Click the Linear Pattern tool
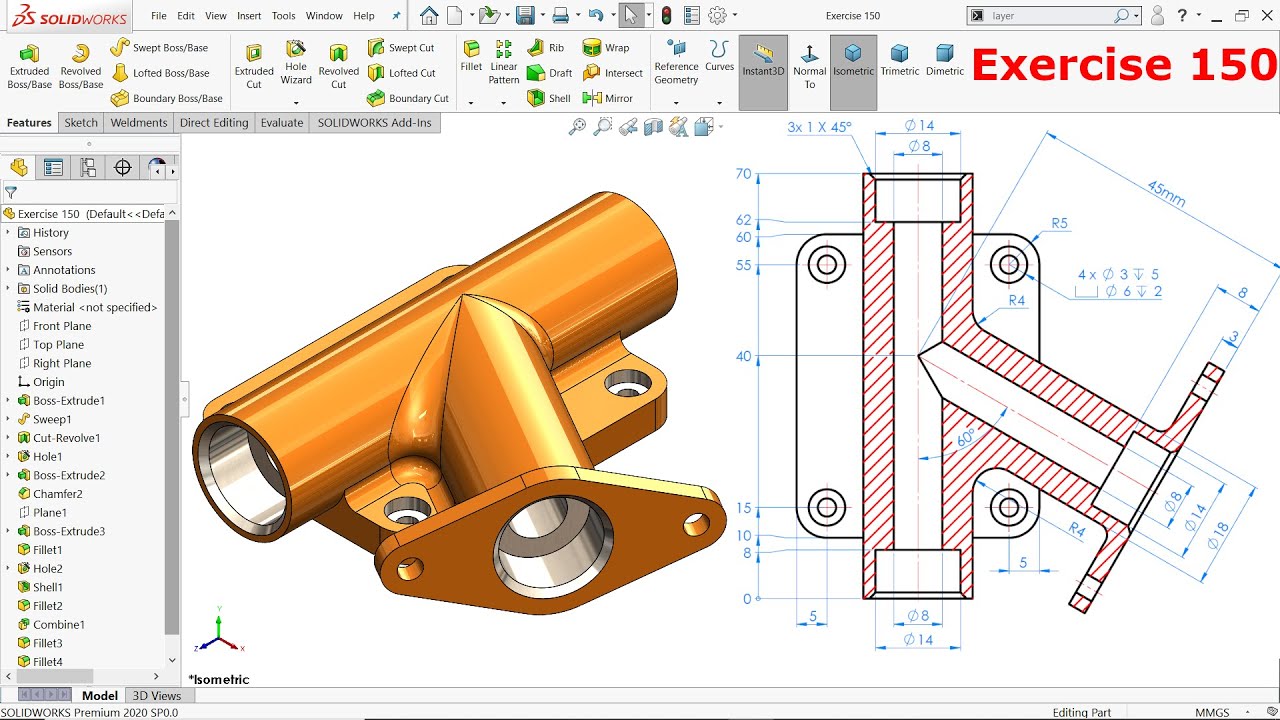This screenshot has height=720, width=1280. click(504, 62)
